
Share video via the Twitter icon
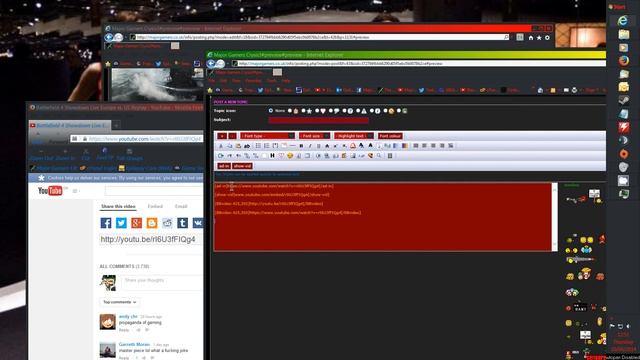pos(121,223)
